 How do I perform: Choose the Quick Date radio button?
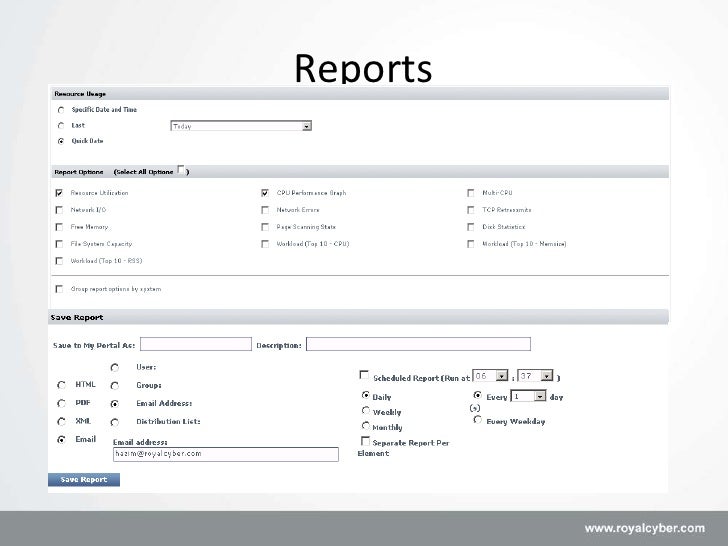pyautogui.click(x=61, y=141)
